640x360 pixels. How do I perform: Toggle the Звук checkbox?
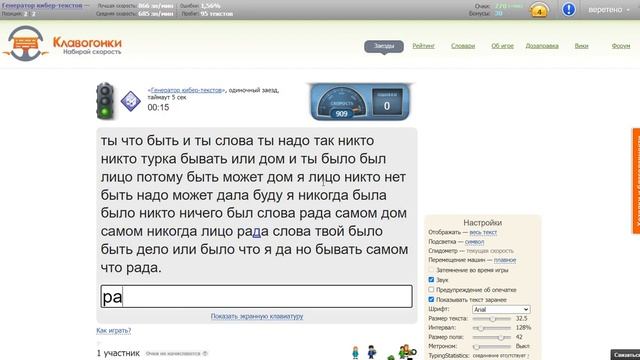(431, 280)
